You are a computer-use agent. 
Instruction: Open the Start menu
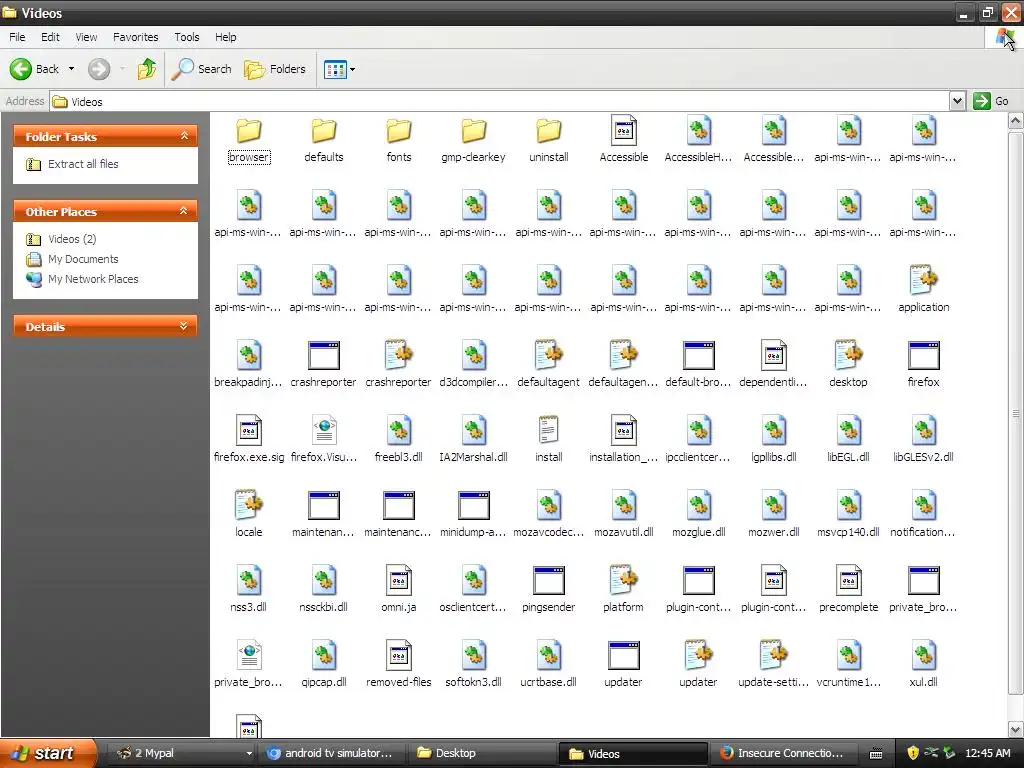pos(48,753)
